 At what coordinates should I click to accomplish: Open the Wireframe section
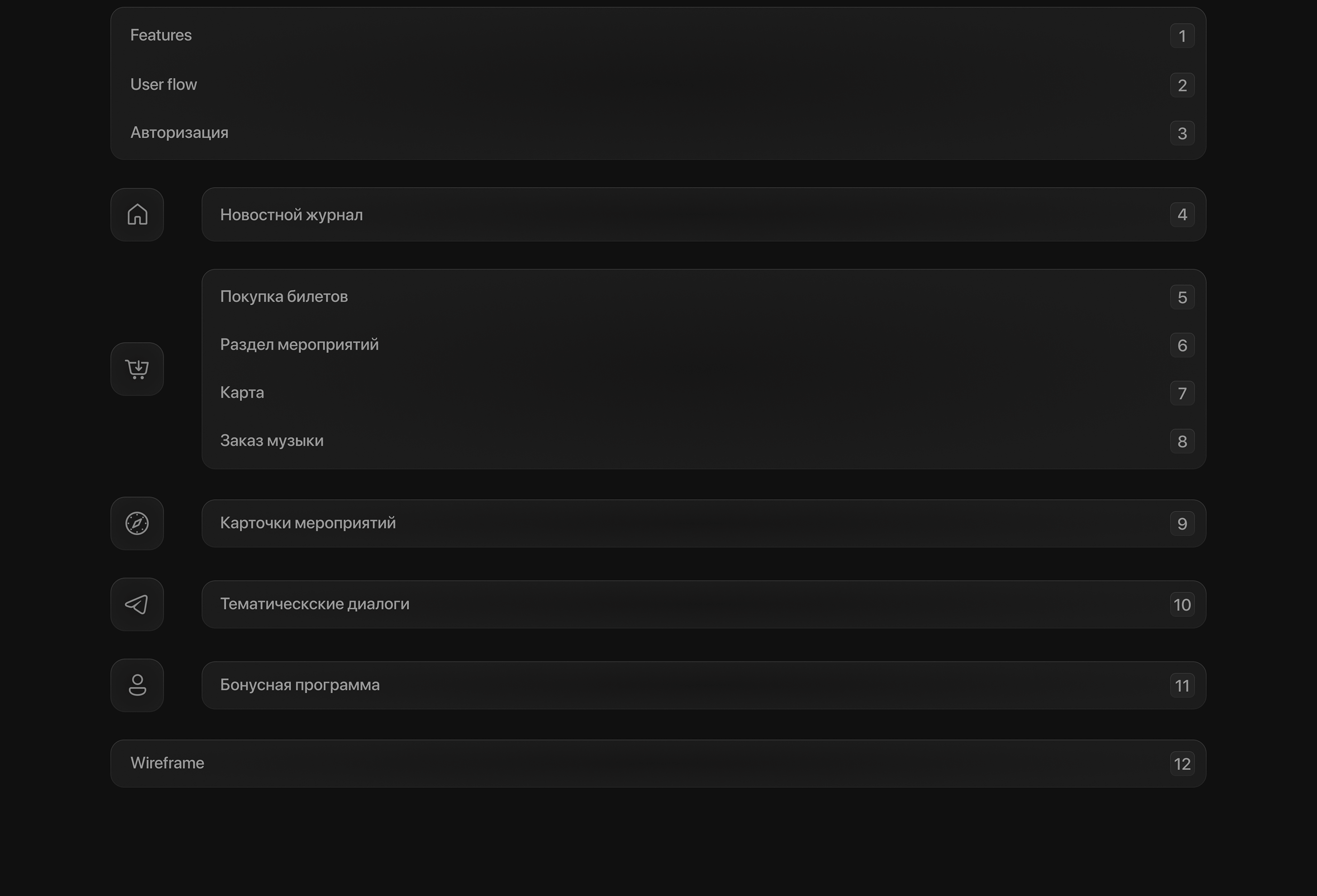click(x=167, y=763)
